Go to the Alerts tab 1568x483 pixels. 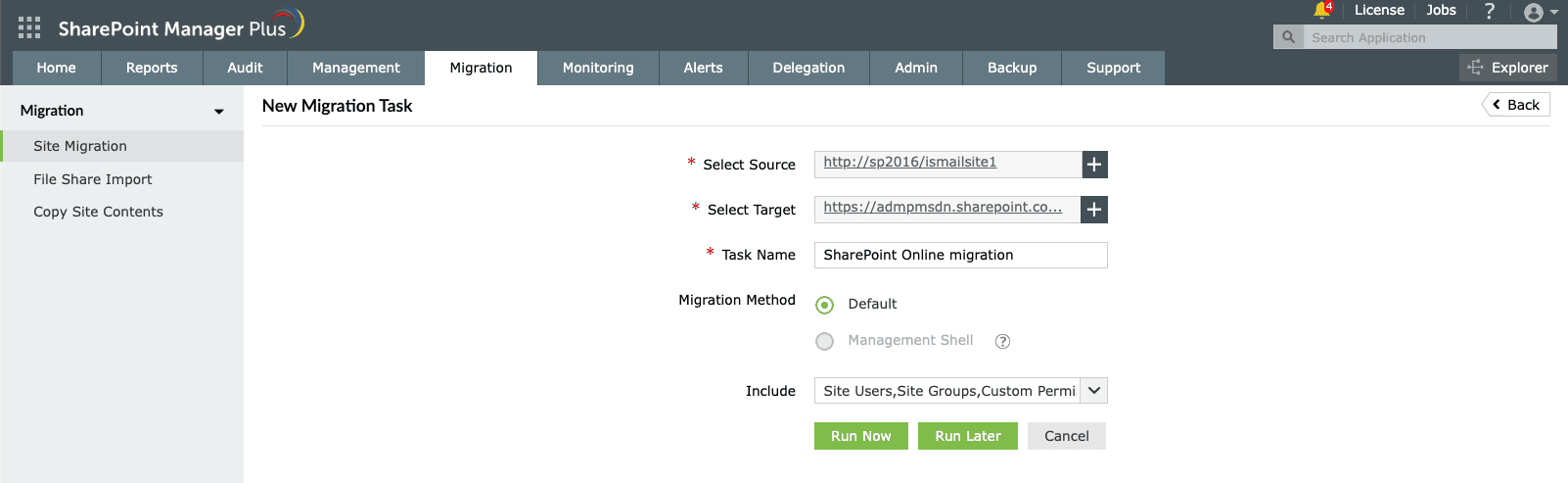tap(703, 68)
